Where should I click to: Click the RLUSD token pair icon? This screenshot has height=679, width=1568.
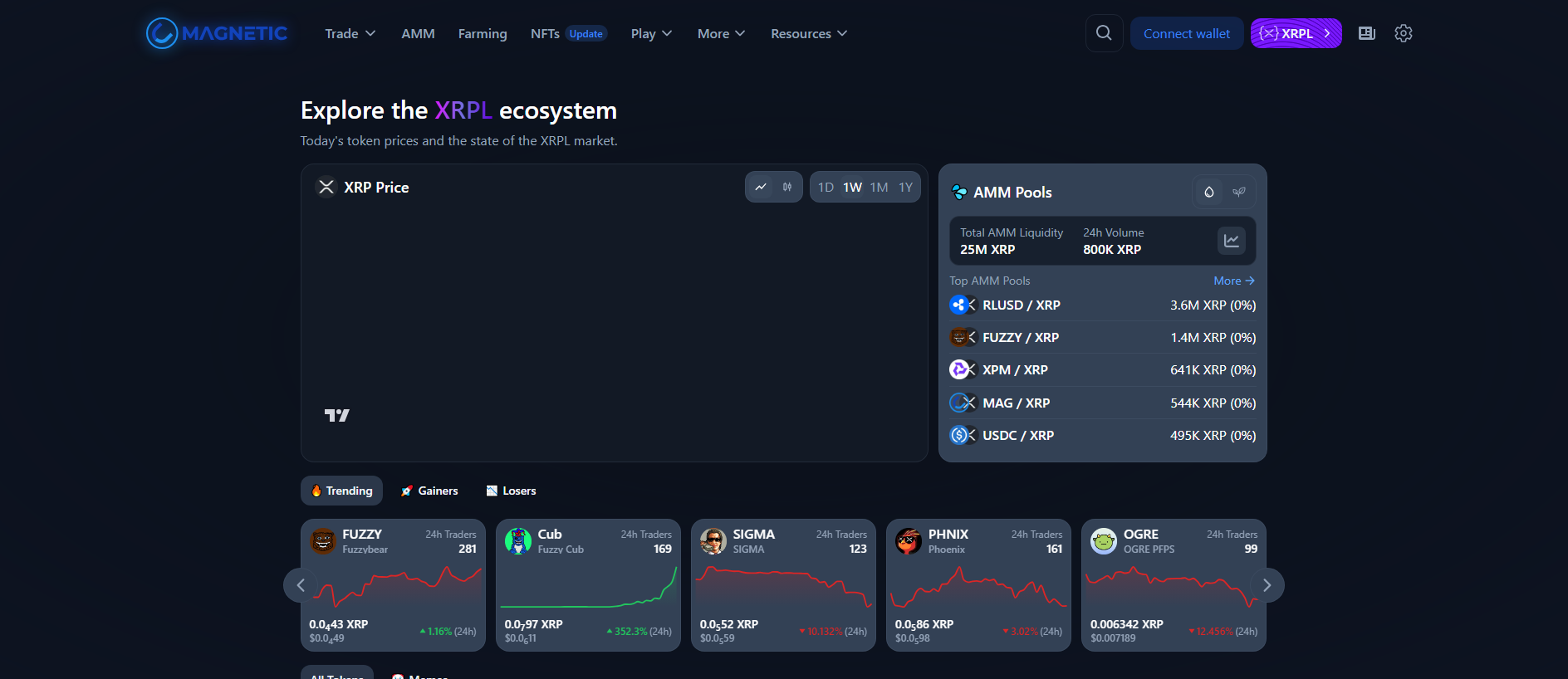pos(963,305)
